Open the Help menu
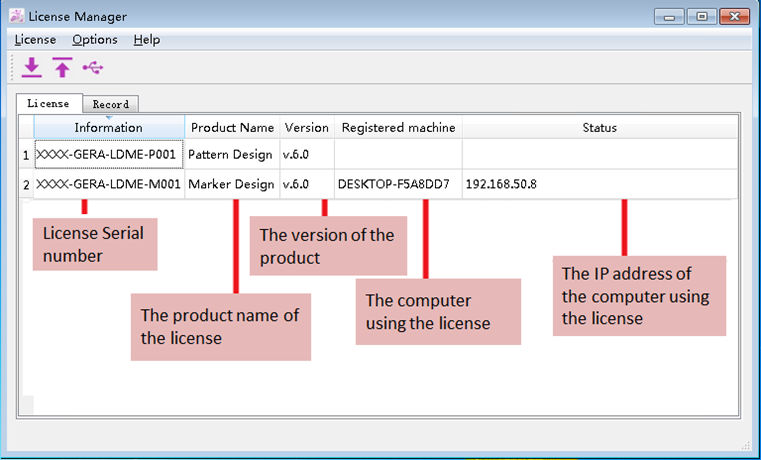The height and width of the screenshot is (460, 761). point(146,40)
